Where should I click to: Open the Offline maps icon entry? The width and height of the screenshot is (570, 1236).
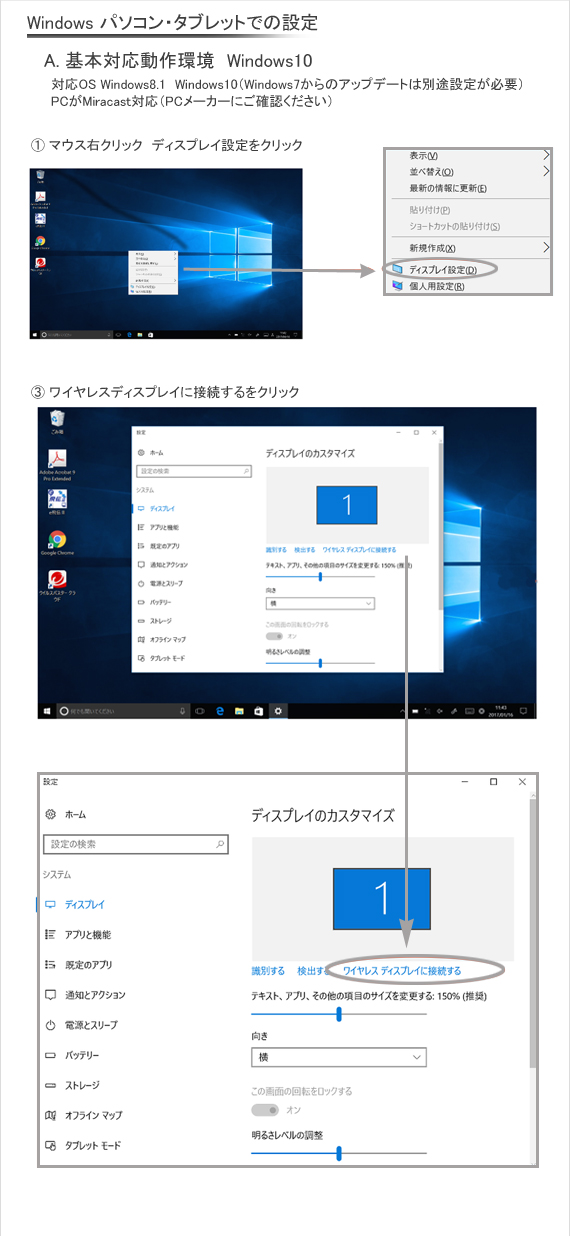50,1115
